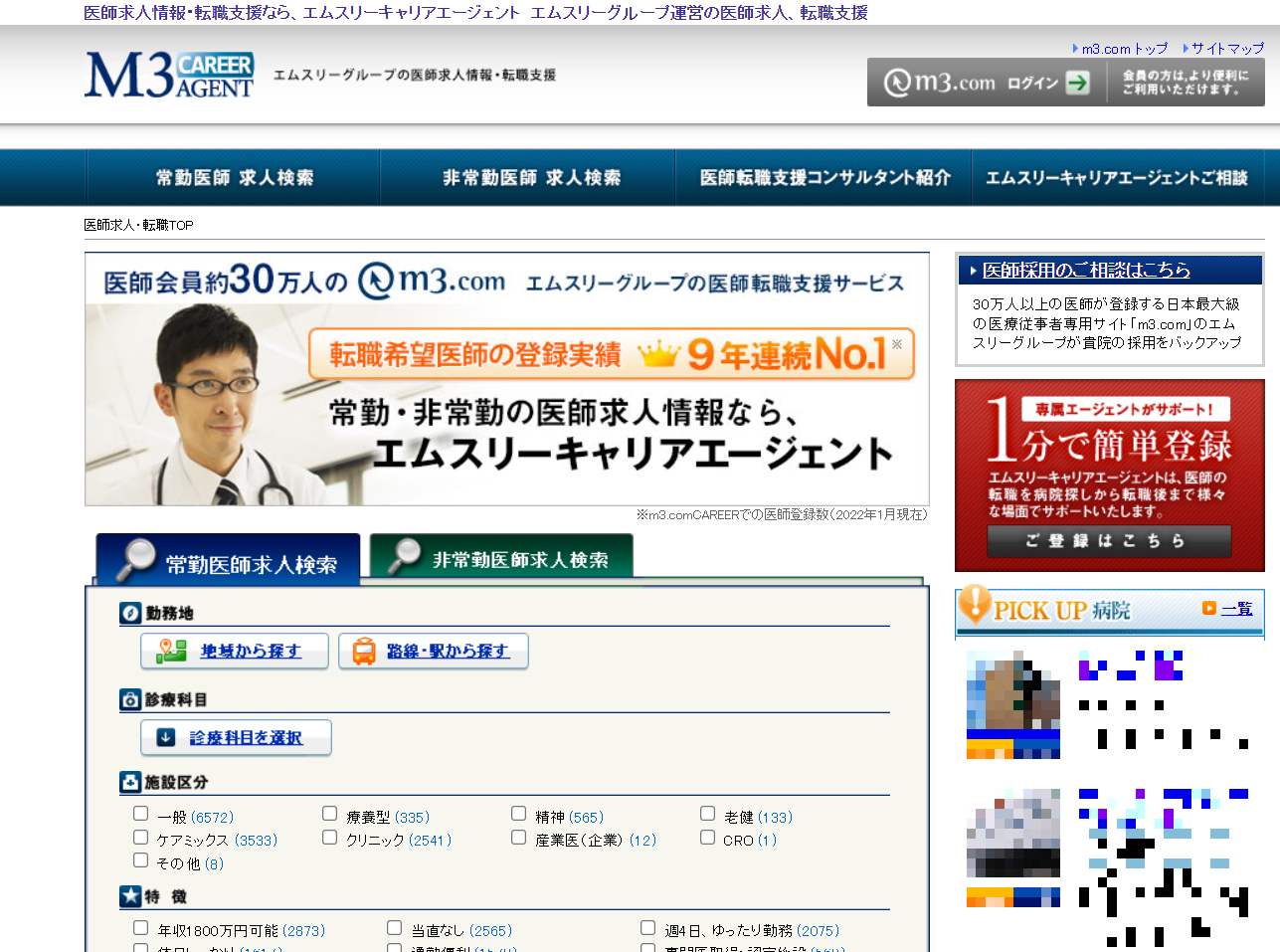Viewport: 1280px width, 952px height.
Task: Open the 一覧 link for PICK UP 病院
Action: click(1237, 608)
